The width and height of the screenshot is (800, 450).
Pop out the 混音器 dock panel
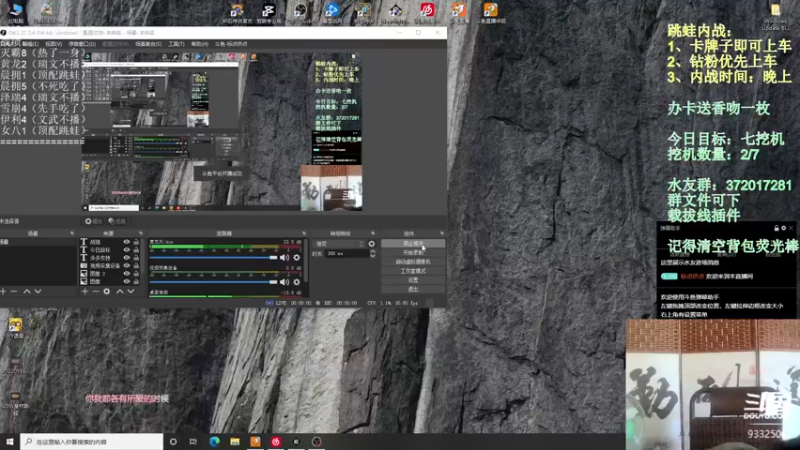tap(304, 233)
